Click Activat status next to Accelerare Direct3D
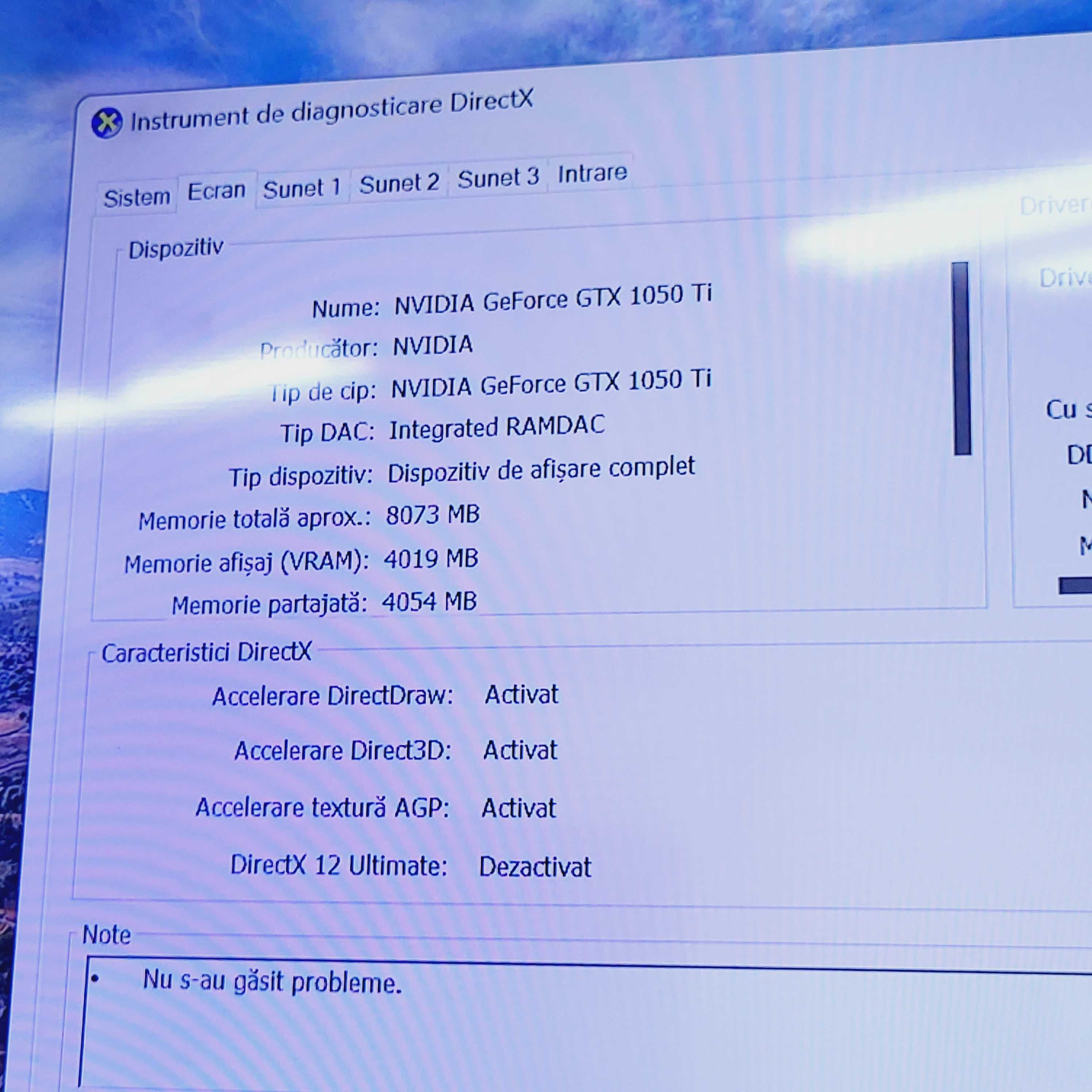This screenshot has width=1092, height=1092. click(x=520, y=751)
